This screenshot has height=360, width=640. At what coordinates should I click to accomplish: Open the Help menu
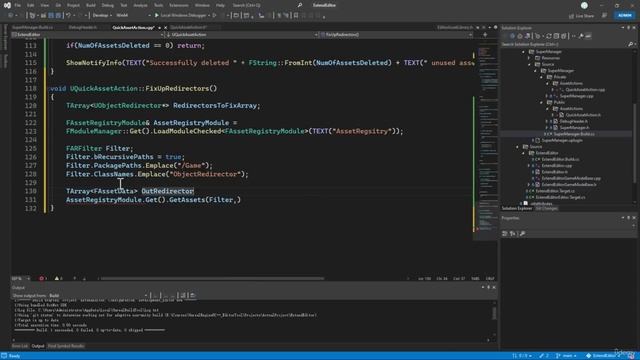coord(220,5)
